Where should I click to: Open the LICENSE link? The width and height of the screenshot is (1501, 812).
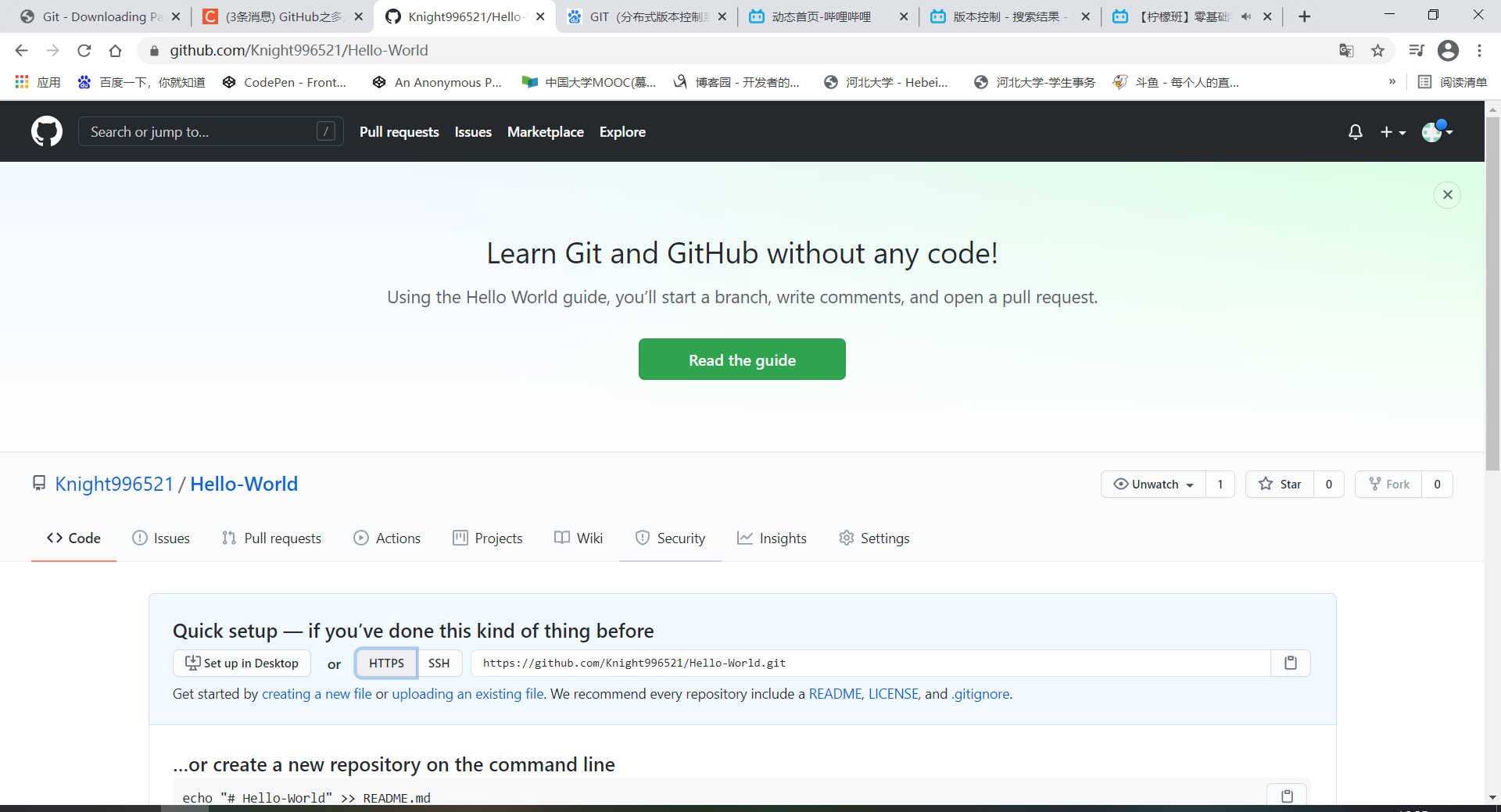click(x=893, y=694)
